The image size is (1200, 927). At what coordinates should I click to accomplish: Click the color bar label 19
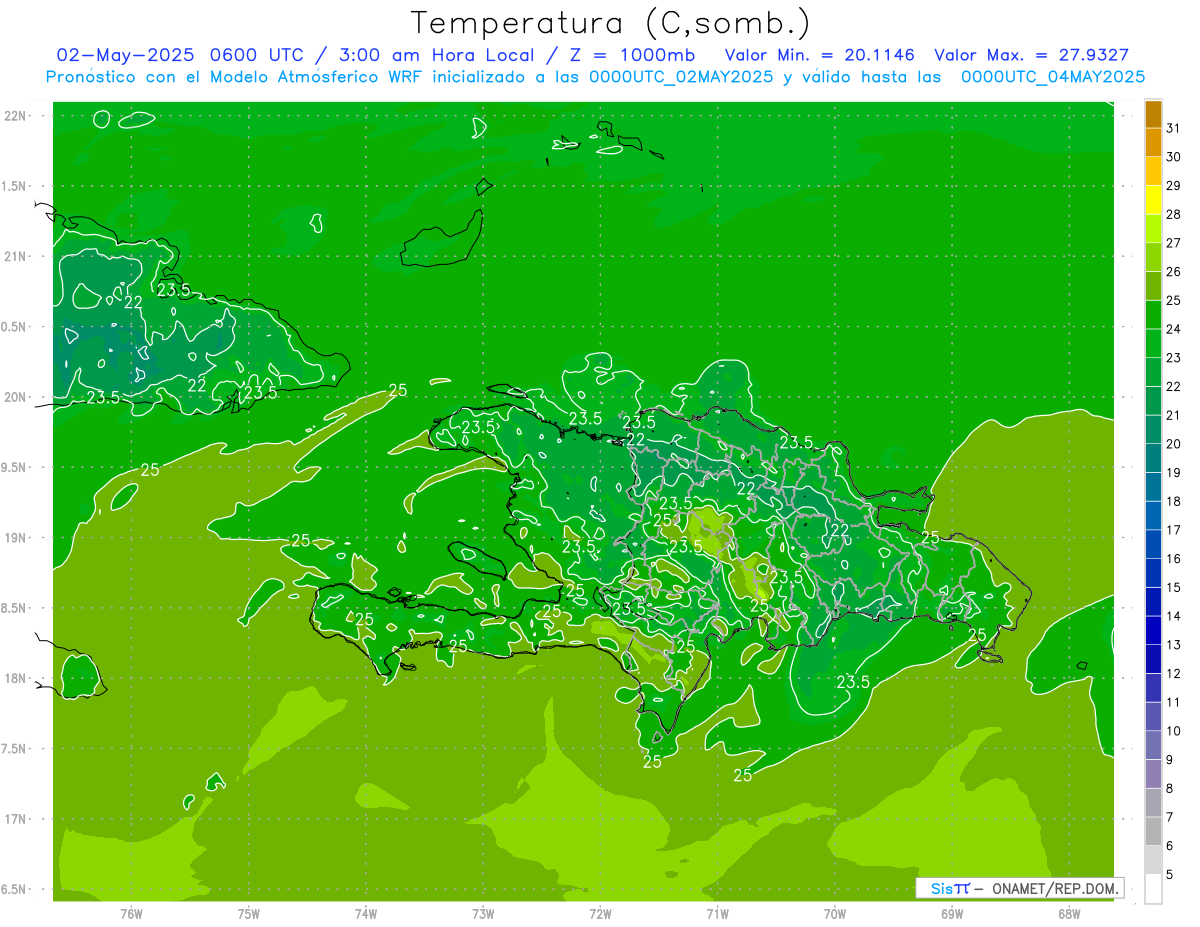pyautogui.click(x=1174, y=472)
